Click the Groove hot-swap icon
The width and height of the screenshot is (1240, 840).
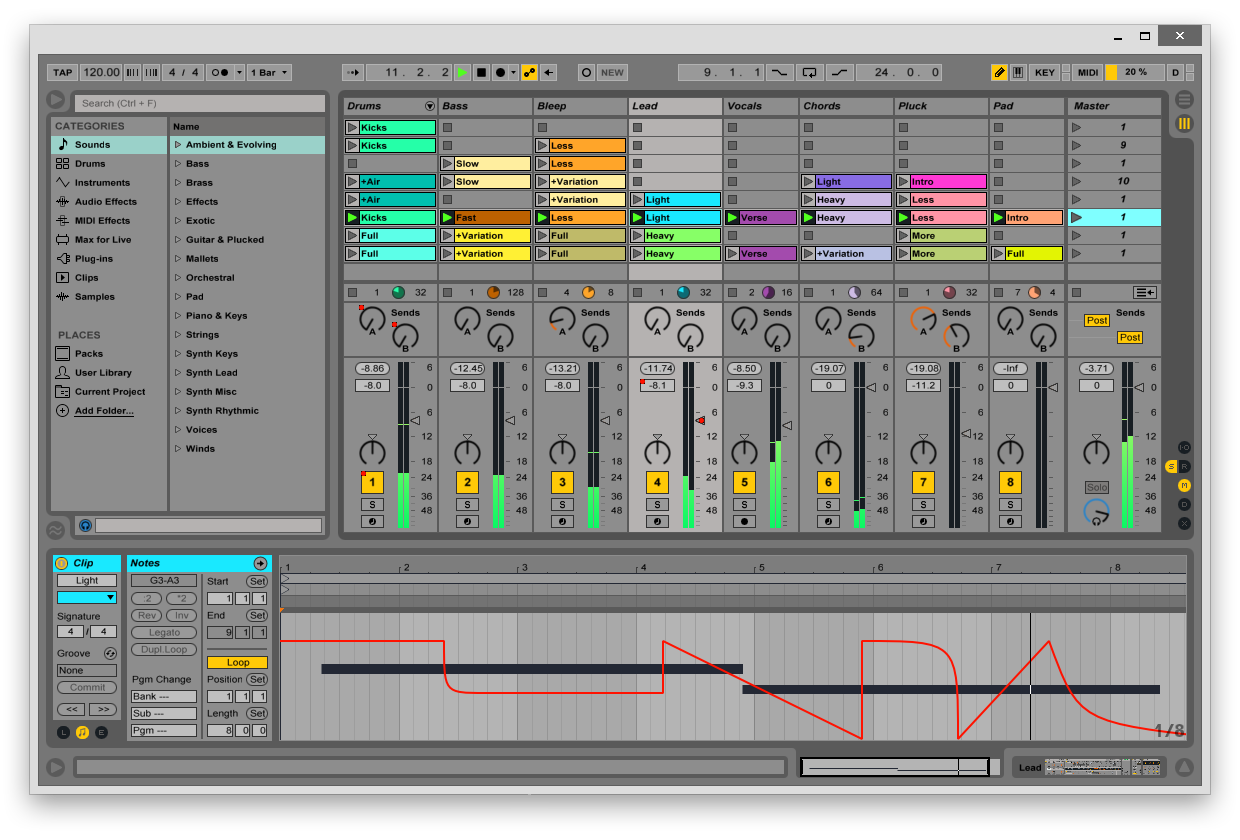click(x=110, y=653)
